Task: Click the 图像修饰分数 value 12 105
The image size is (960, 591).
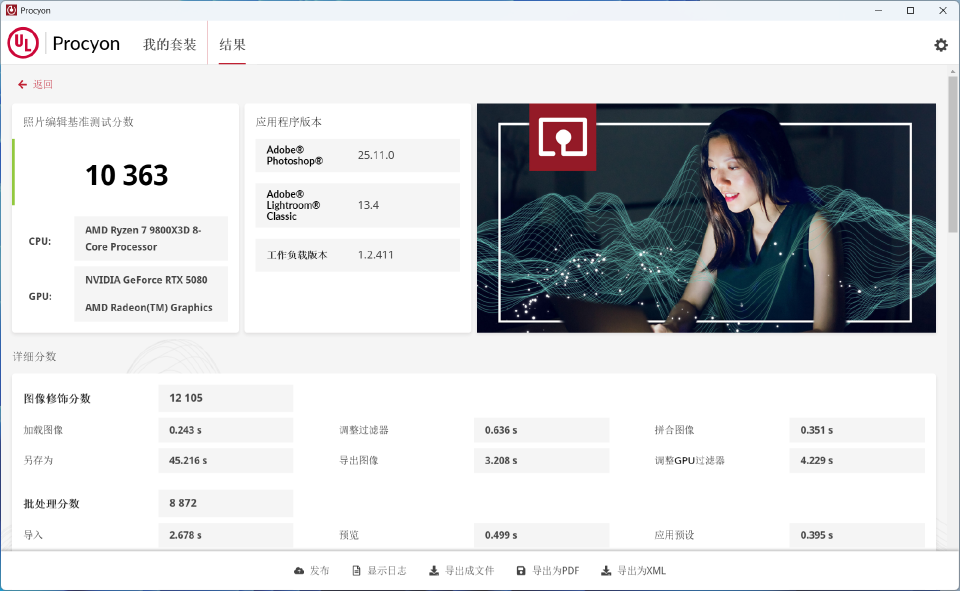Action: pos(226,398)
